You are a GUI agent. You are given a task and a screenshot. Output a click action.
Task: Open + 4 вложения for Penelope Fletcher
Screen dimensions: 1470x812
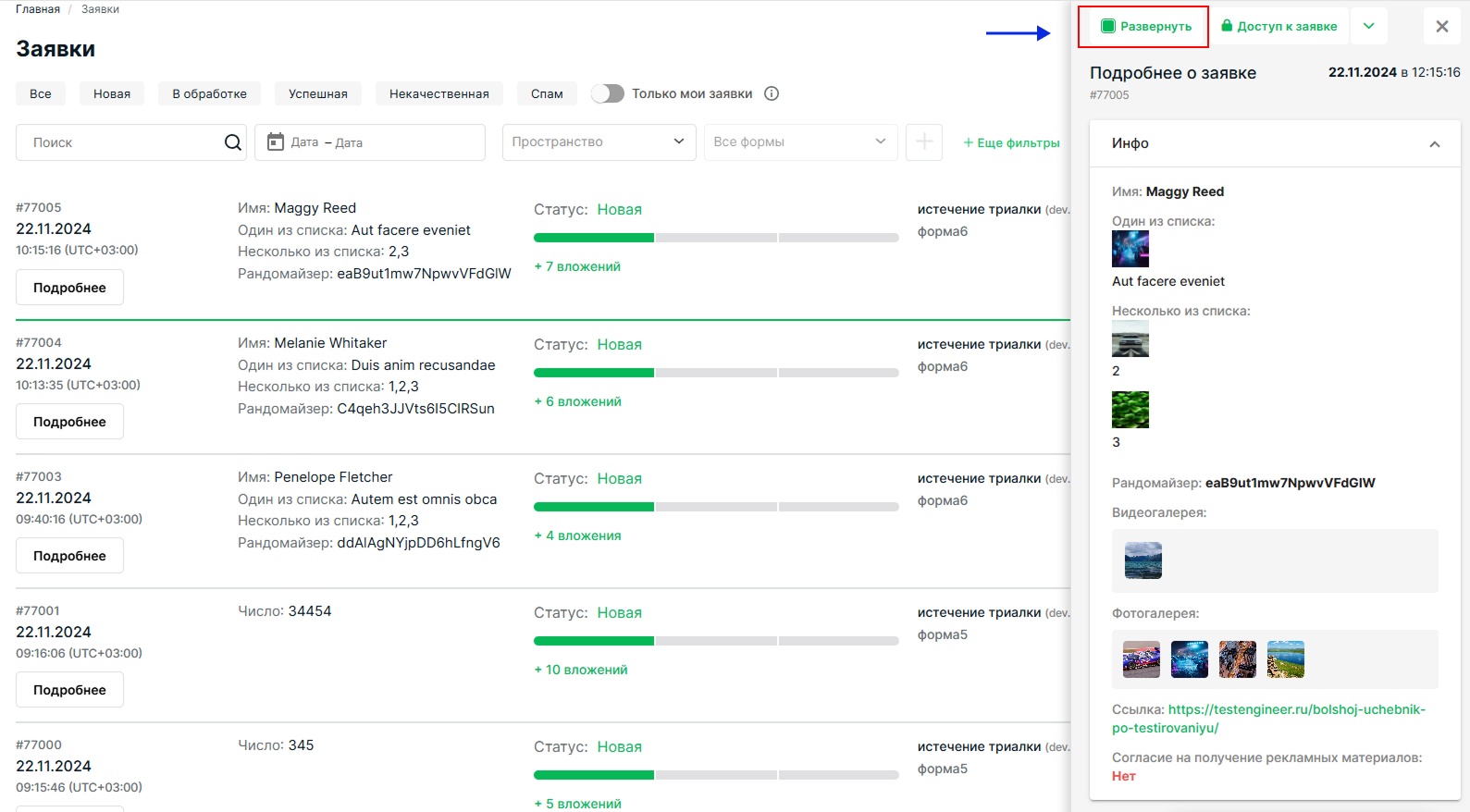(x=577, y=535)
